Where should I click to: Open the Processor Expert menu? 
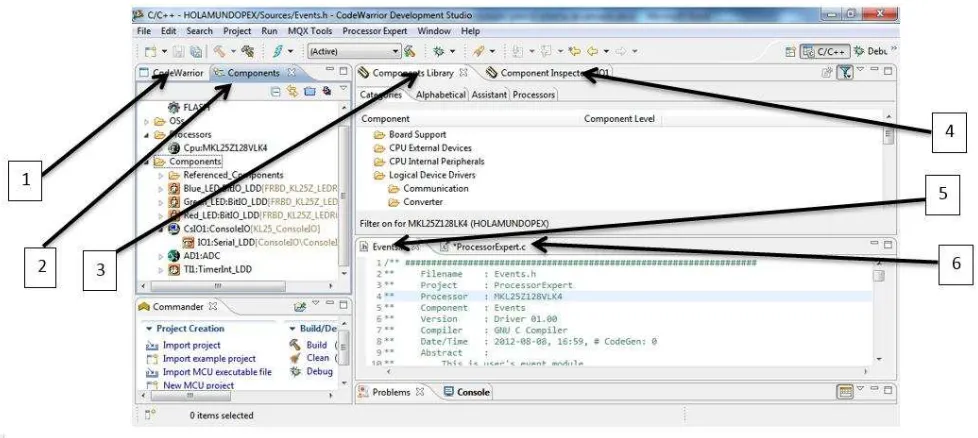375,31
